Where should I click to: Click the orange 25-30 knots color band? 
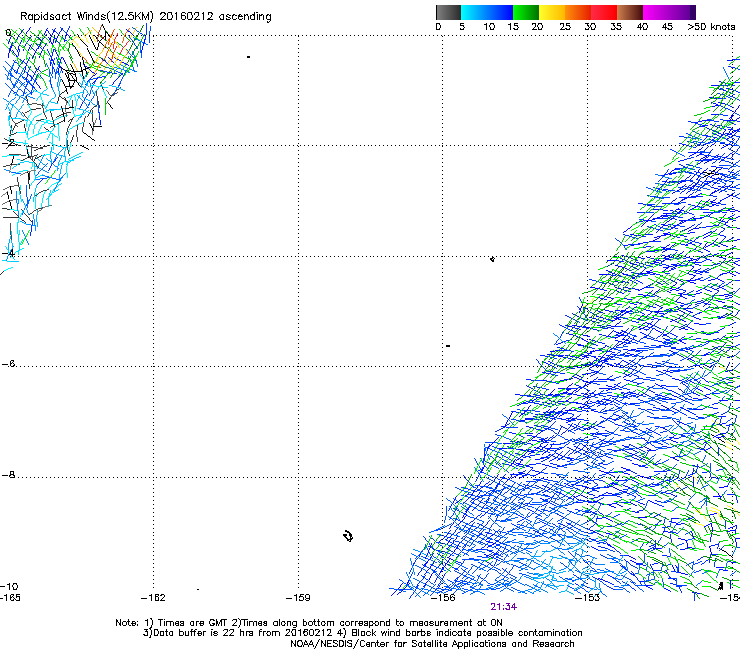pos(578,12)
